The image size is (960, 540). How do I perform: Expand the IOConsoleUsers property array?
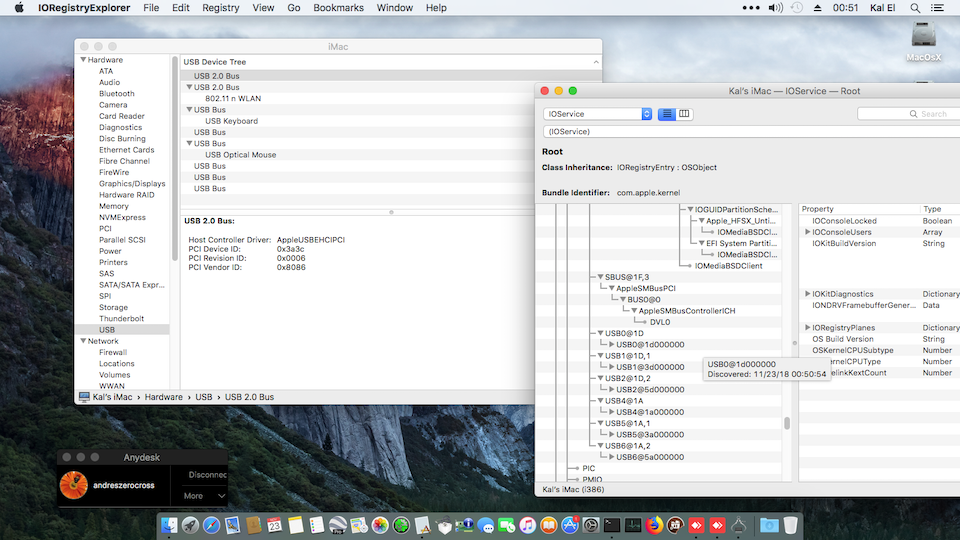(x=808, y=232)
